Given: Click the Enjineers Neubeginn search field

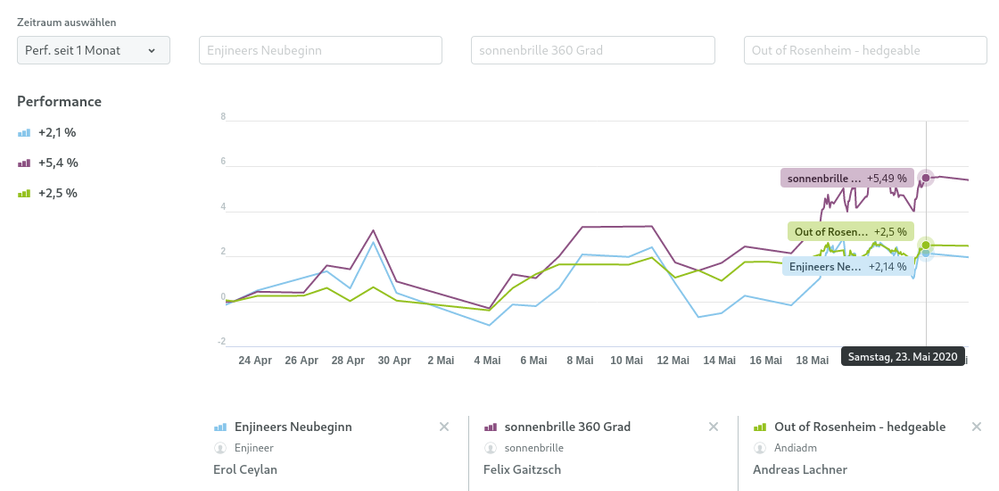Looking at the screenshot, I should [320, 50].
